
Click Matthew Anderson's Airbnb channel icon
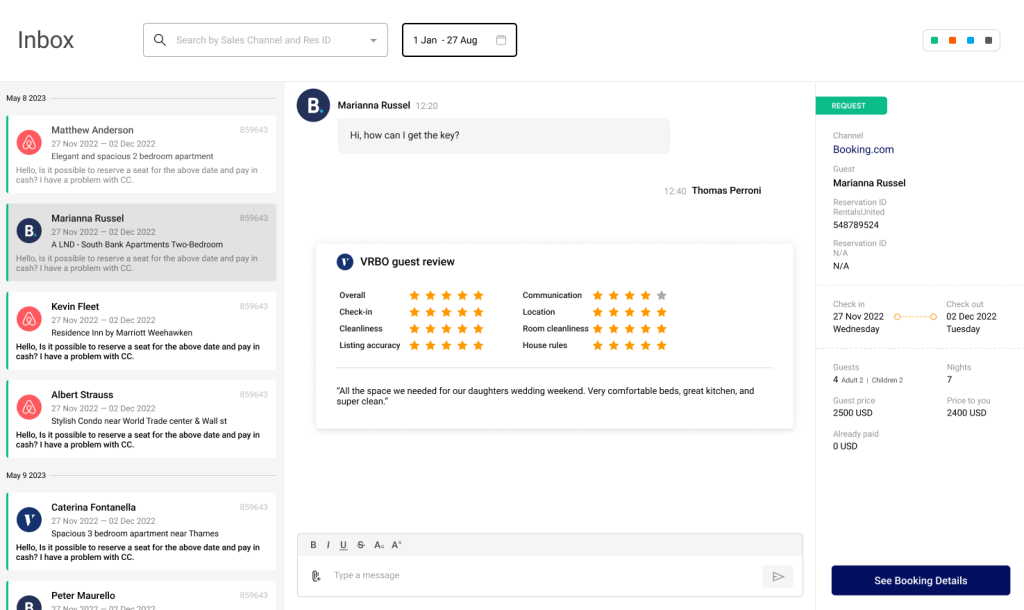tap(29, 142)
